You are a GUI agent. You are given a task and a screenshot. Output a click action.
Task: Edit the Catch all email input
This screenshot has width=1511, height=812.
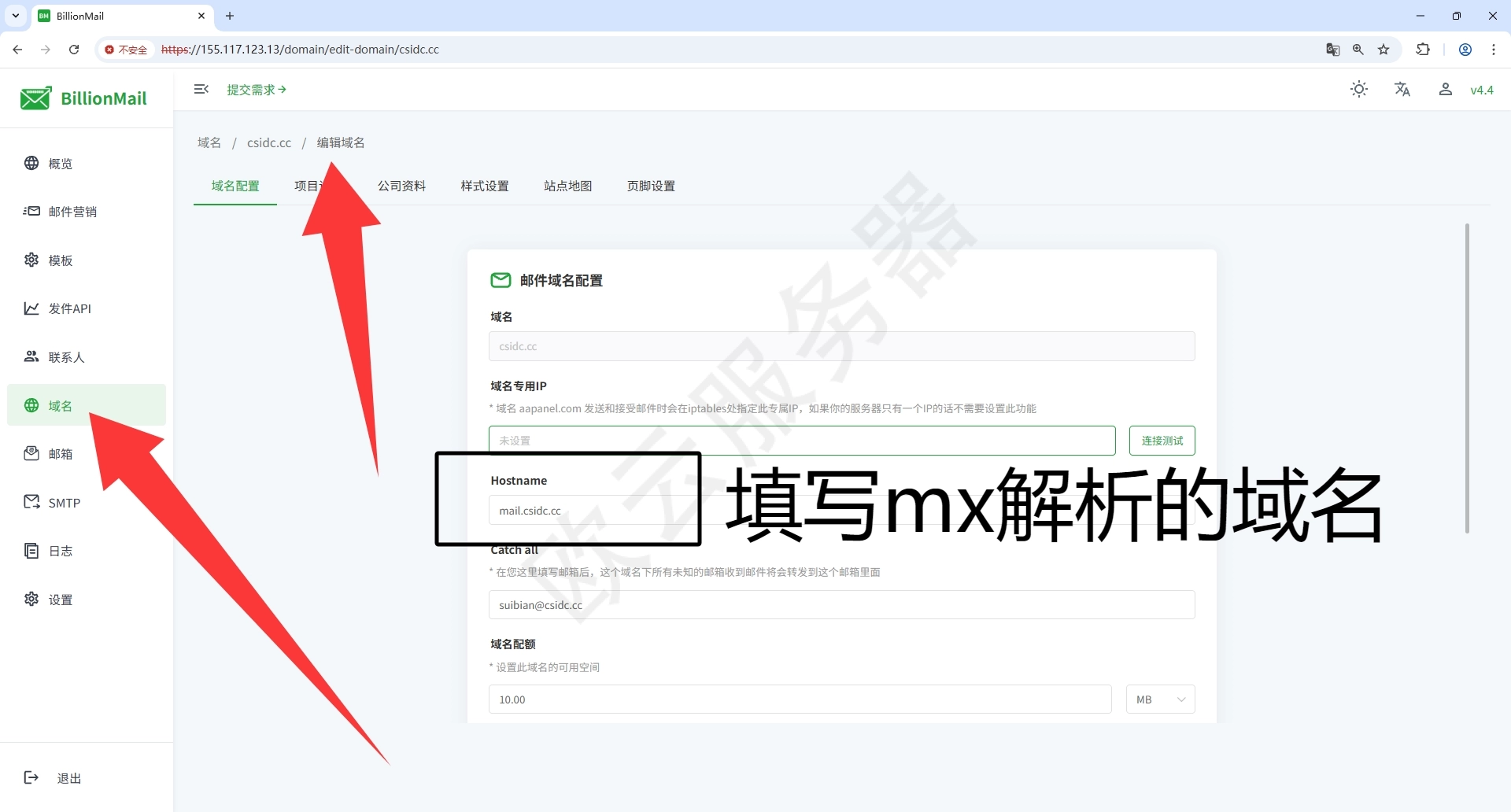[x=840, y=604]
